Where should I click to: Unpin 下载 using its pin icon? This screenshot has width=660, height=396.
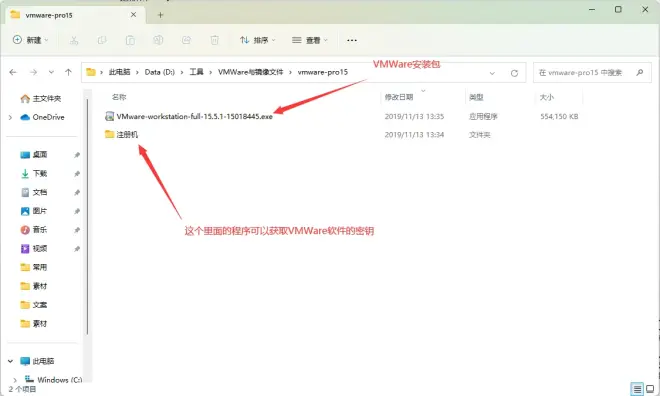pos(77,174)
